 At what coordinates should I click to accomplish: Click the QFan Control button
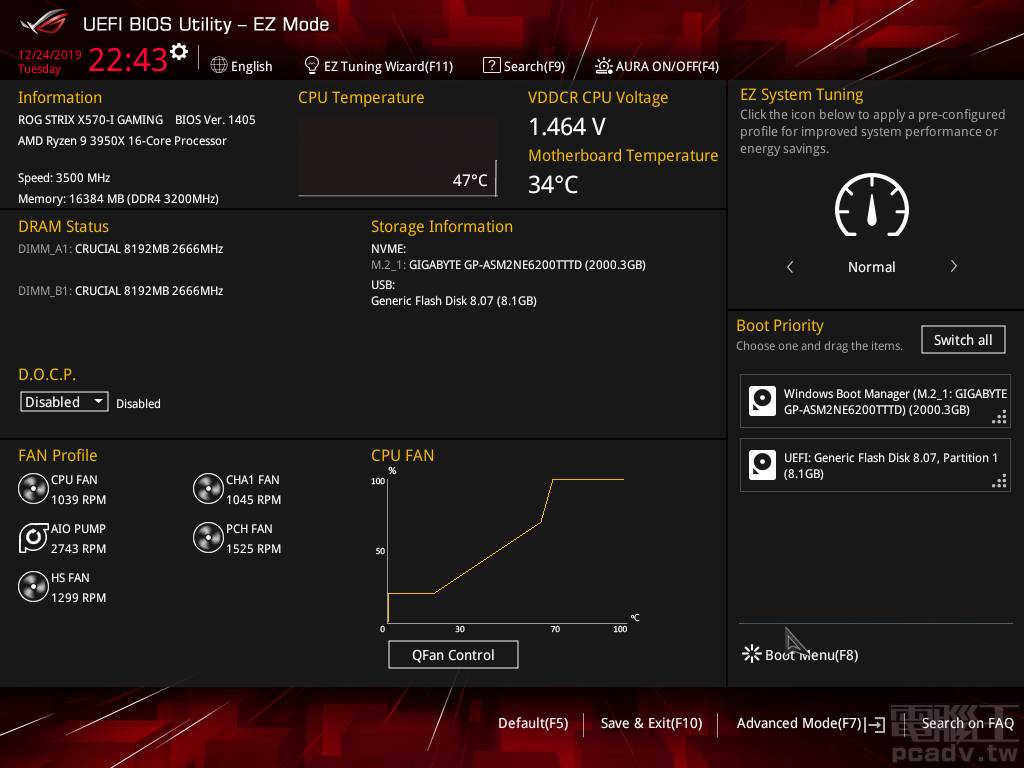coord(453,655)
